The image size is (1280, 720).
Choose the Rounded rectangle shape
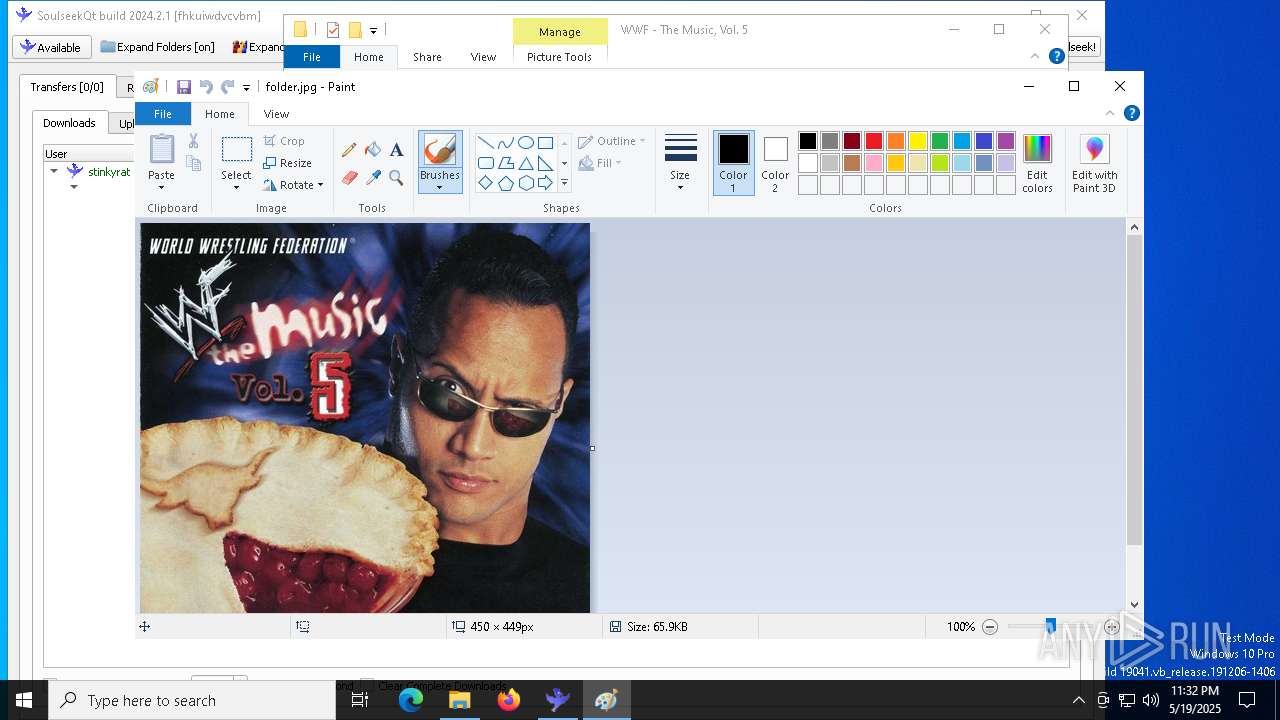coord(485,163)
